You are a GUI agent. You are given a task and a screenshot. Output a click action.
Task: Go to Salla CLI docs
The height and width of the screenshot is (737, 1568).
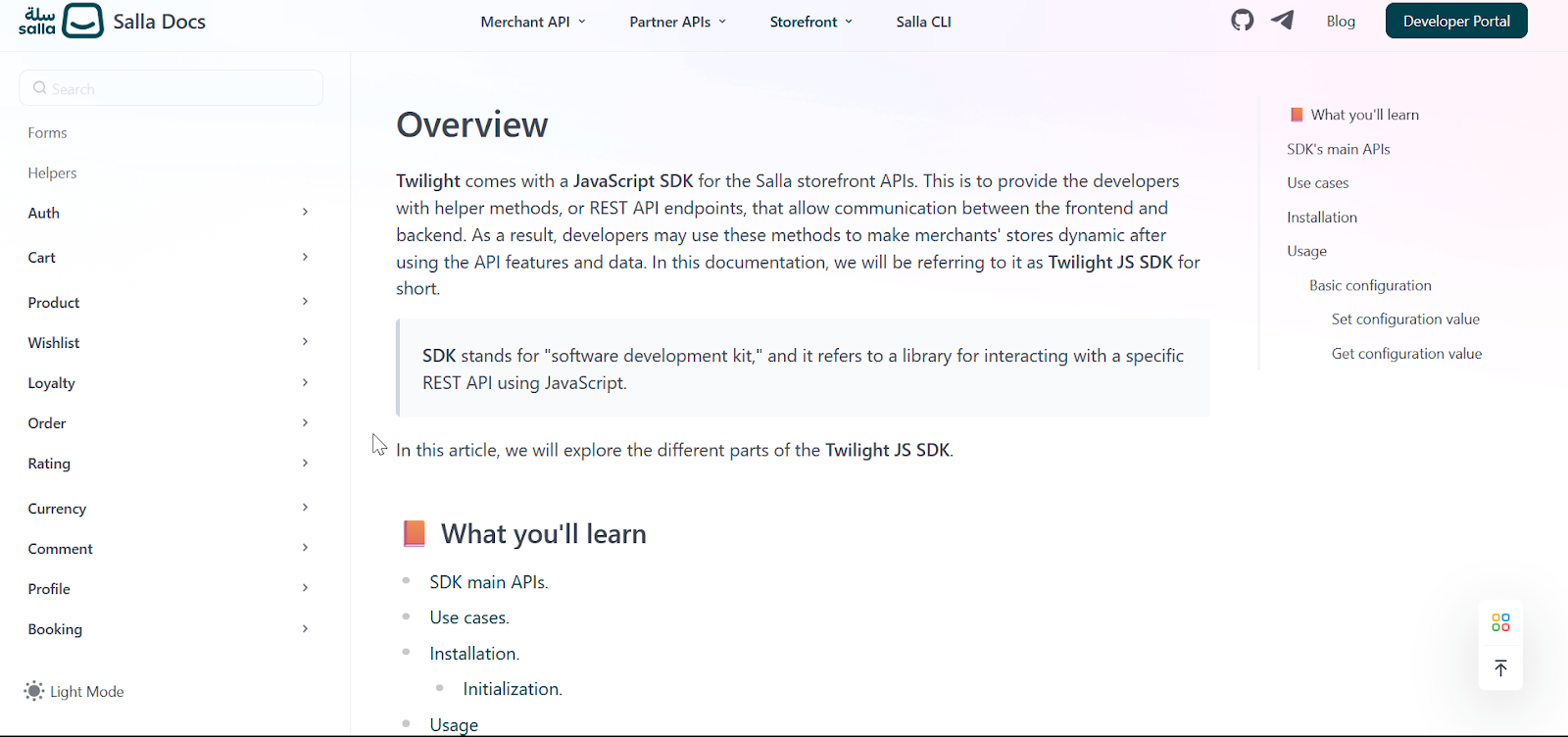[x=923, y=22]
